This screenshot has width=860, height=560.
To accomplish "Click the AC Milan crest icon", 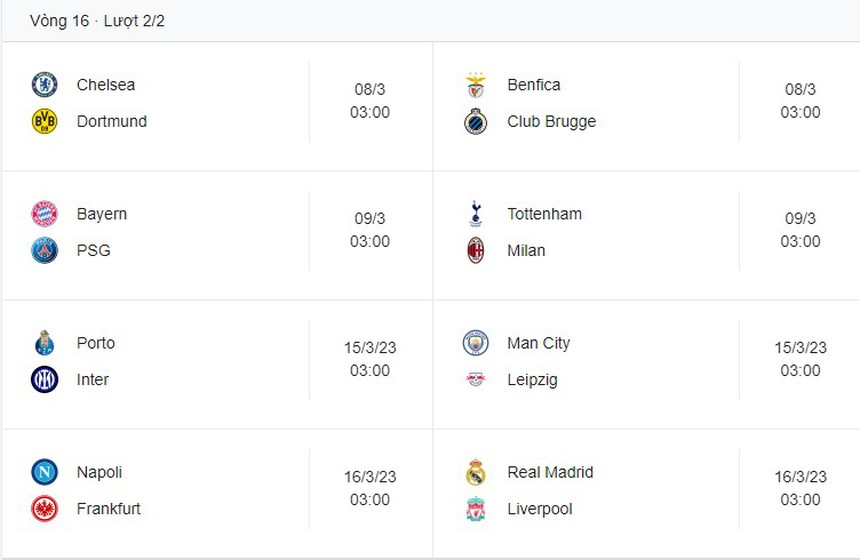I will pos(475,251).
